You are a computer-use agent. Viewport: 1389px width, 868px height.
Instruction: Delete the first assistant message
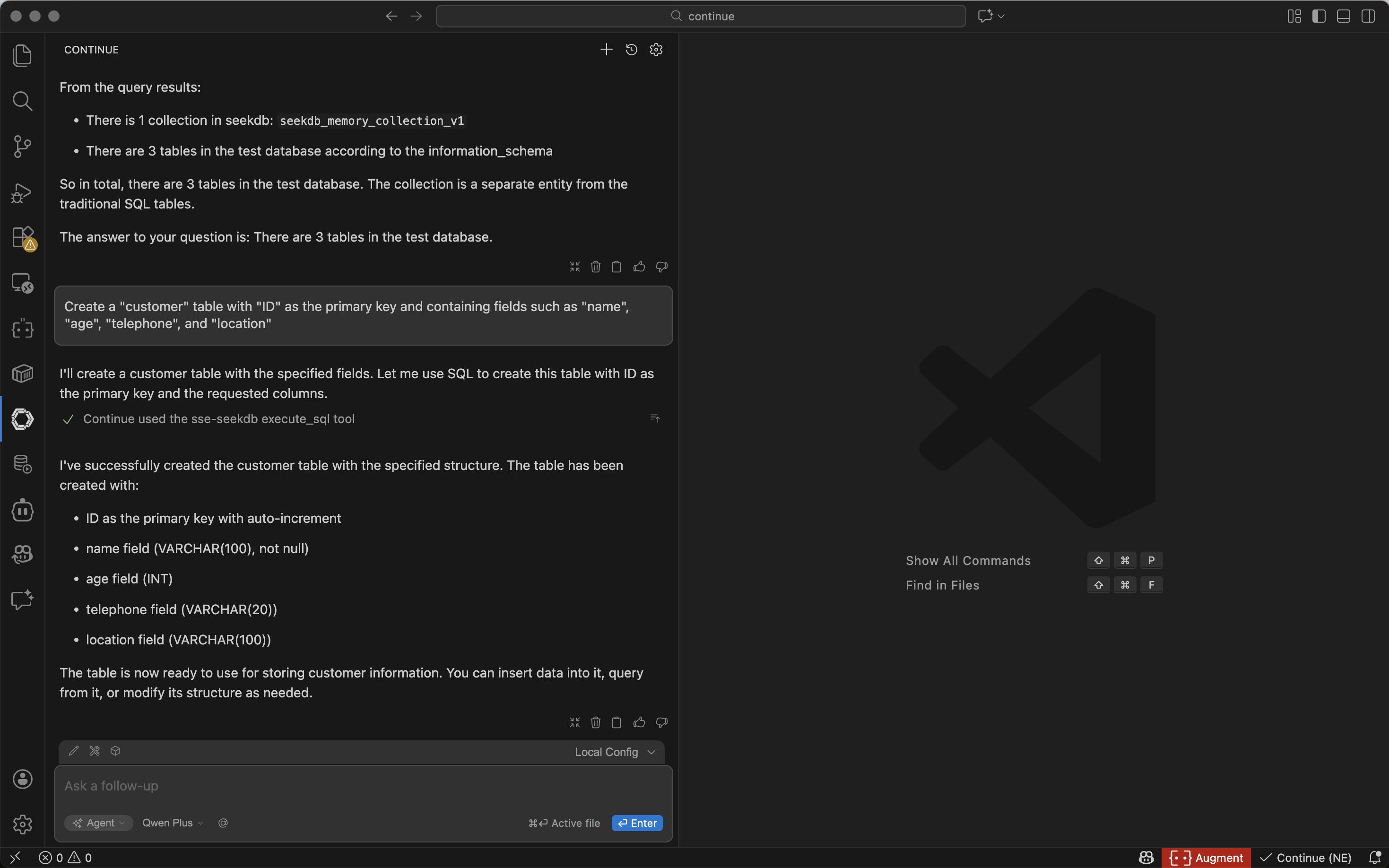coord(595,267)
